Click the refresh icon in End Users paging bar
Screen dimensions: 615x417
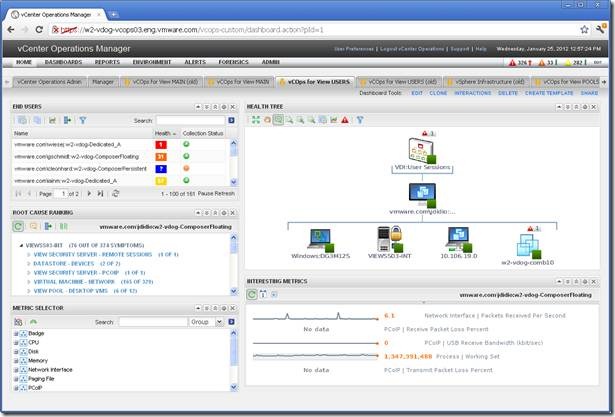click(115, 193)
